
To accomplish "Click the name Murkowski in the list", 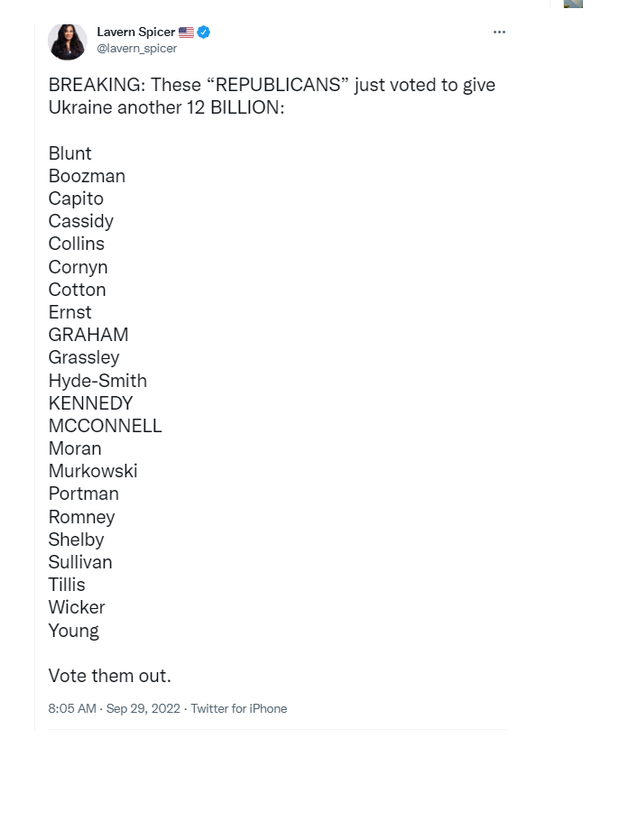I will pyautogui.click(x=93, y=471).
